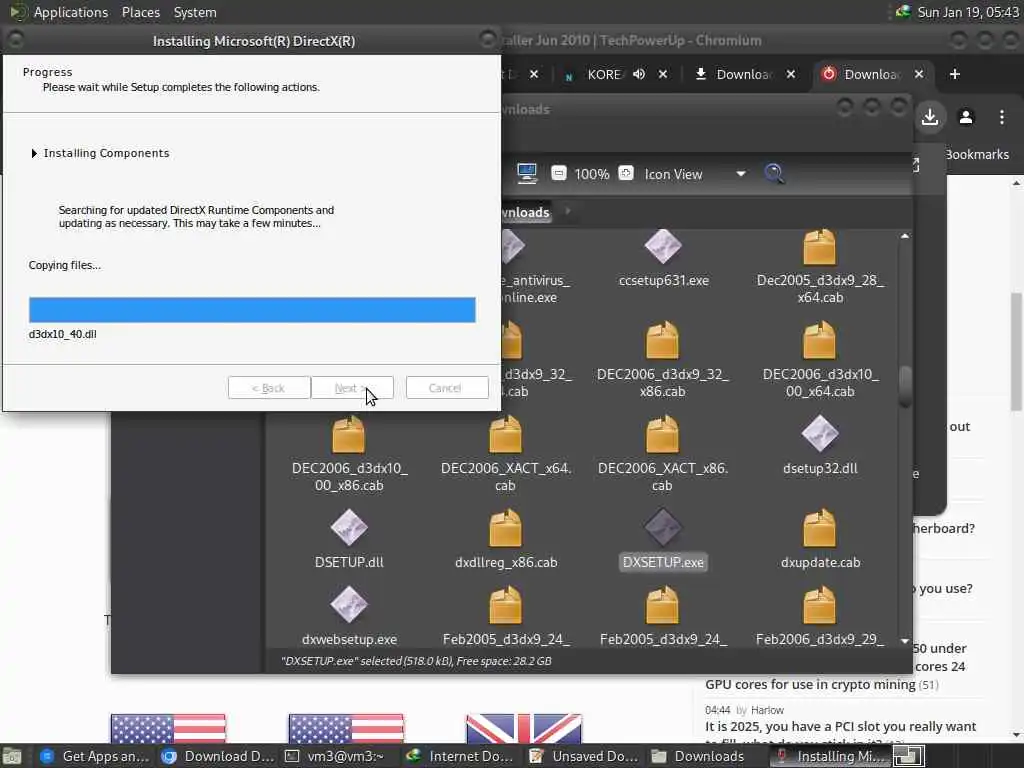Click the Back button in DirectX setup

pos(269,388)
